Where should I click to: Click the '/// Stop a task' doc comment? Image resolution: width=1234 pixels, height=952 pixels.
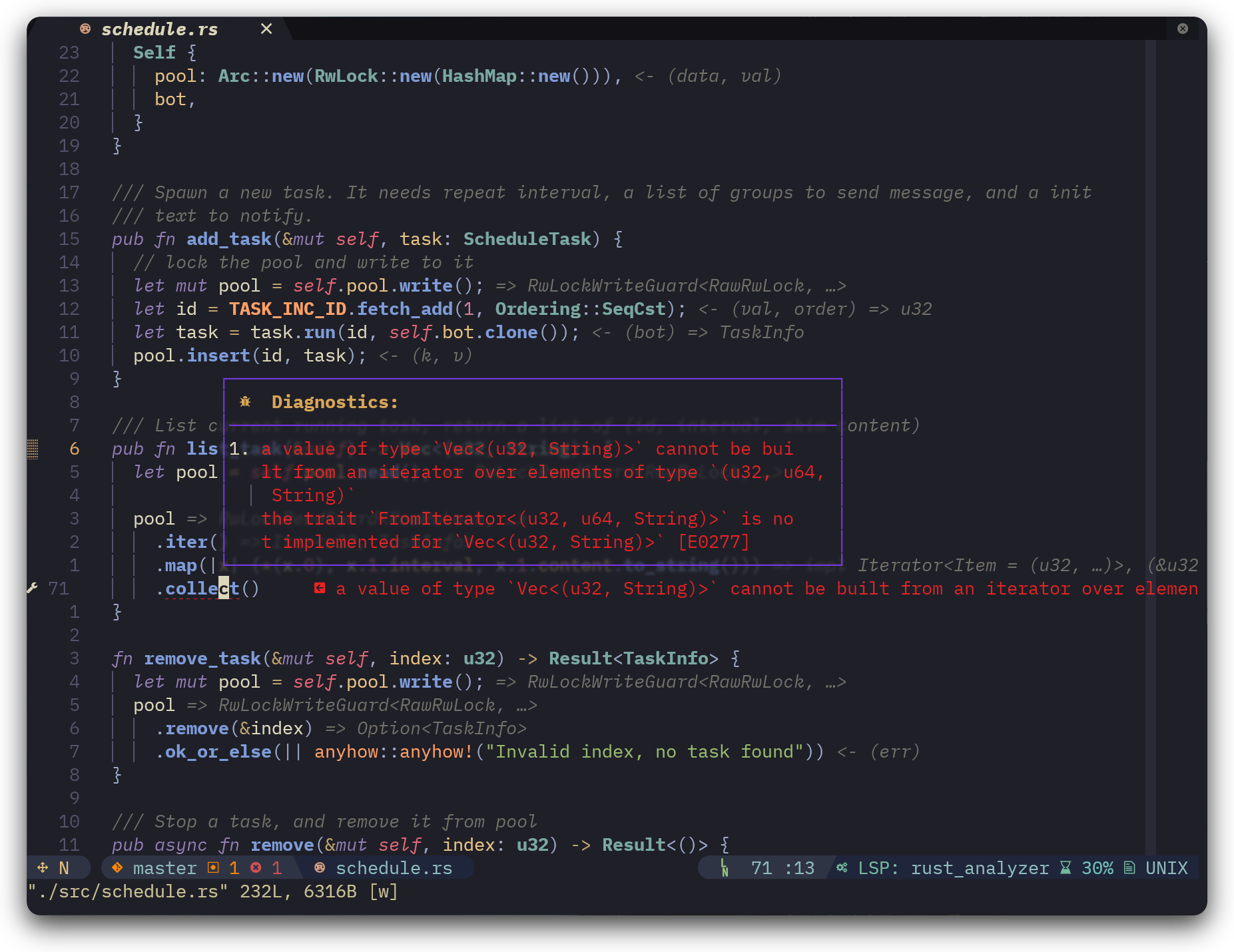click(324, 822)
